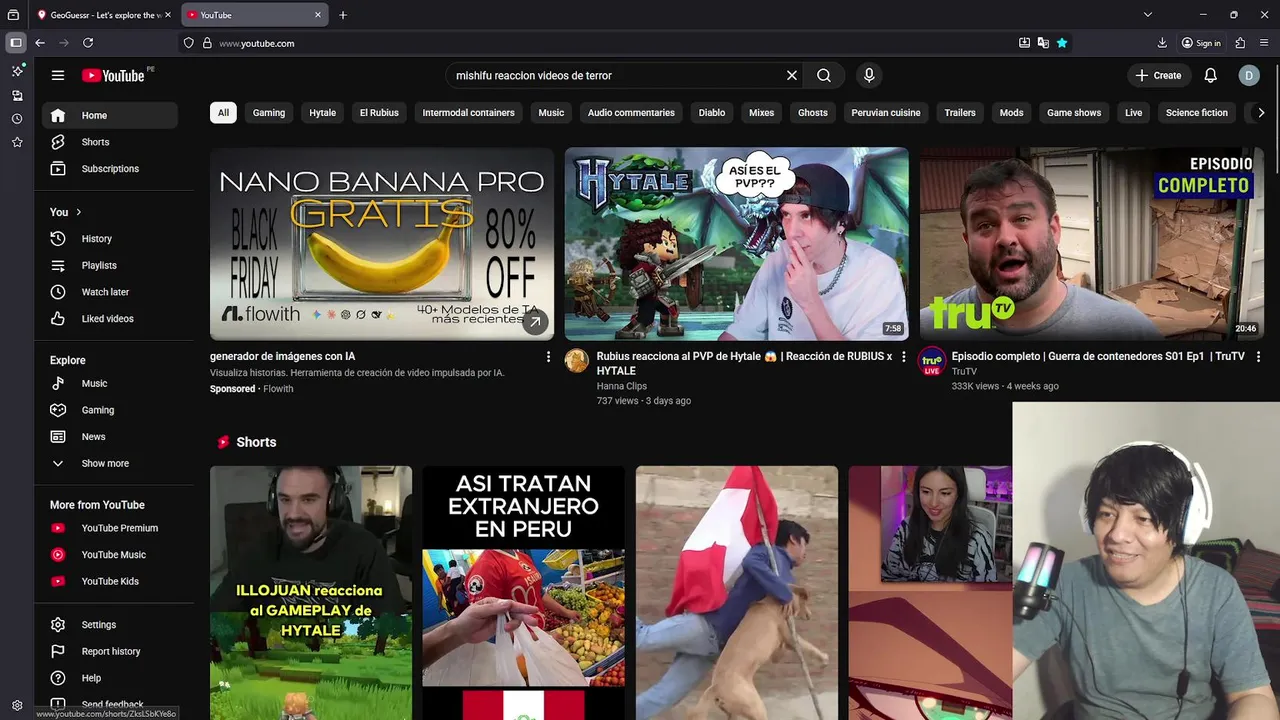Open browser Downloads panel
The height and width of the screenshot is (720, 1280).
coord(1162,43)
